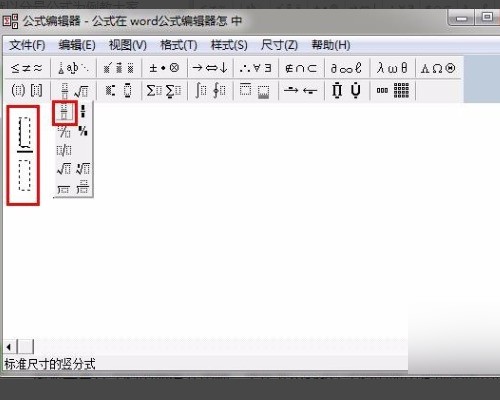Expand the overbar and underbar templates palette

tap(255, 90)
